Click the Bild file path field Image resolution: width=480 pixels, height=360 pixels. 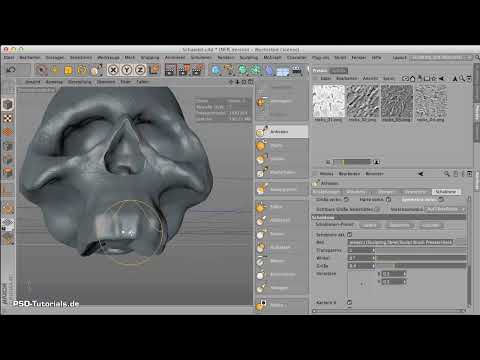(x=400, y=242)
